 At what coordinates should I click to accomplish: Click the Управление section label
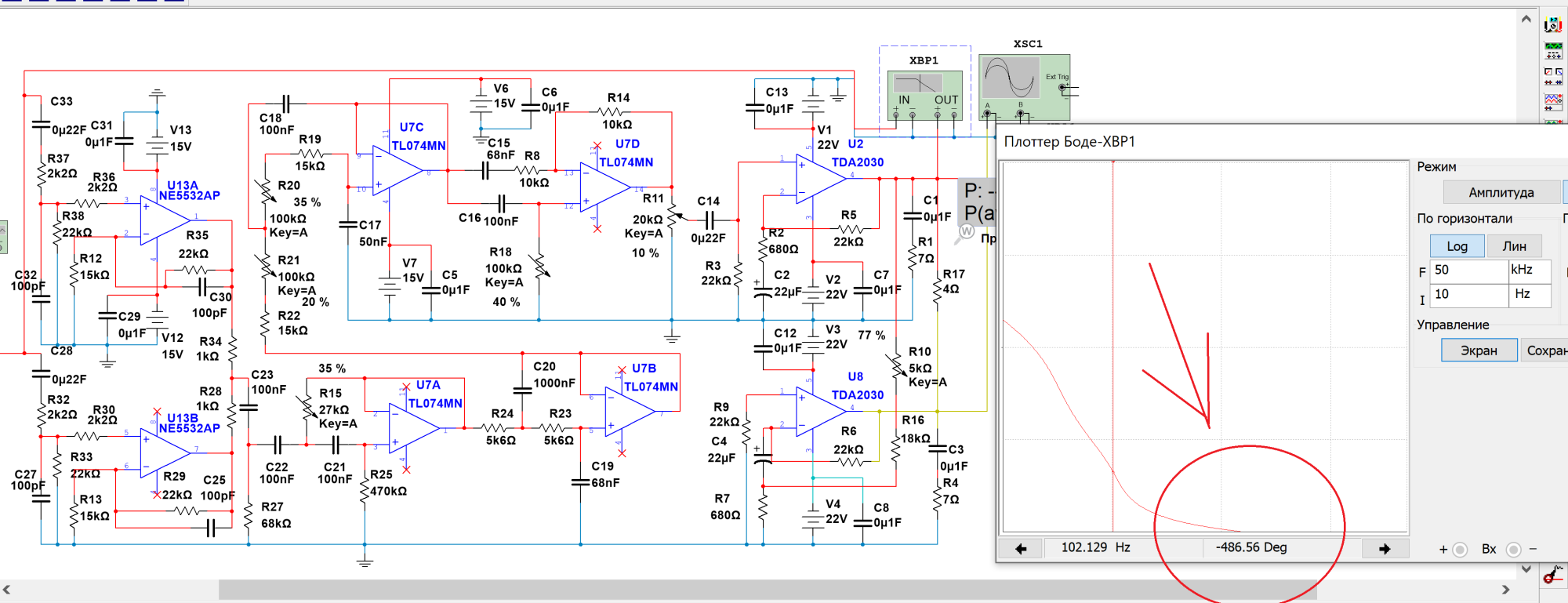click(x=1453, y=325)
